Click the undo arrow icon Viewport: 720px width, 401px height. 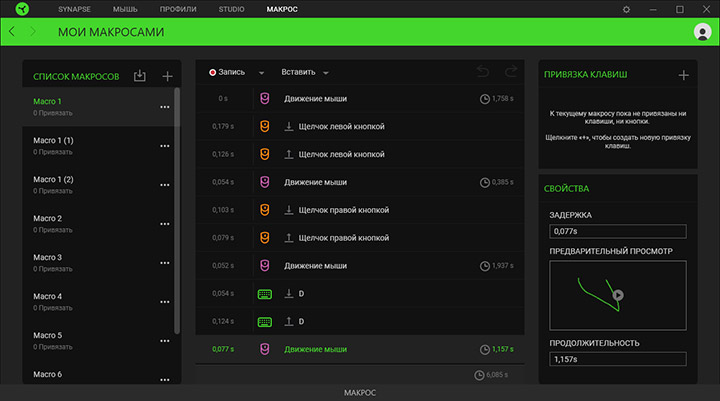point(483,72)
